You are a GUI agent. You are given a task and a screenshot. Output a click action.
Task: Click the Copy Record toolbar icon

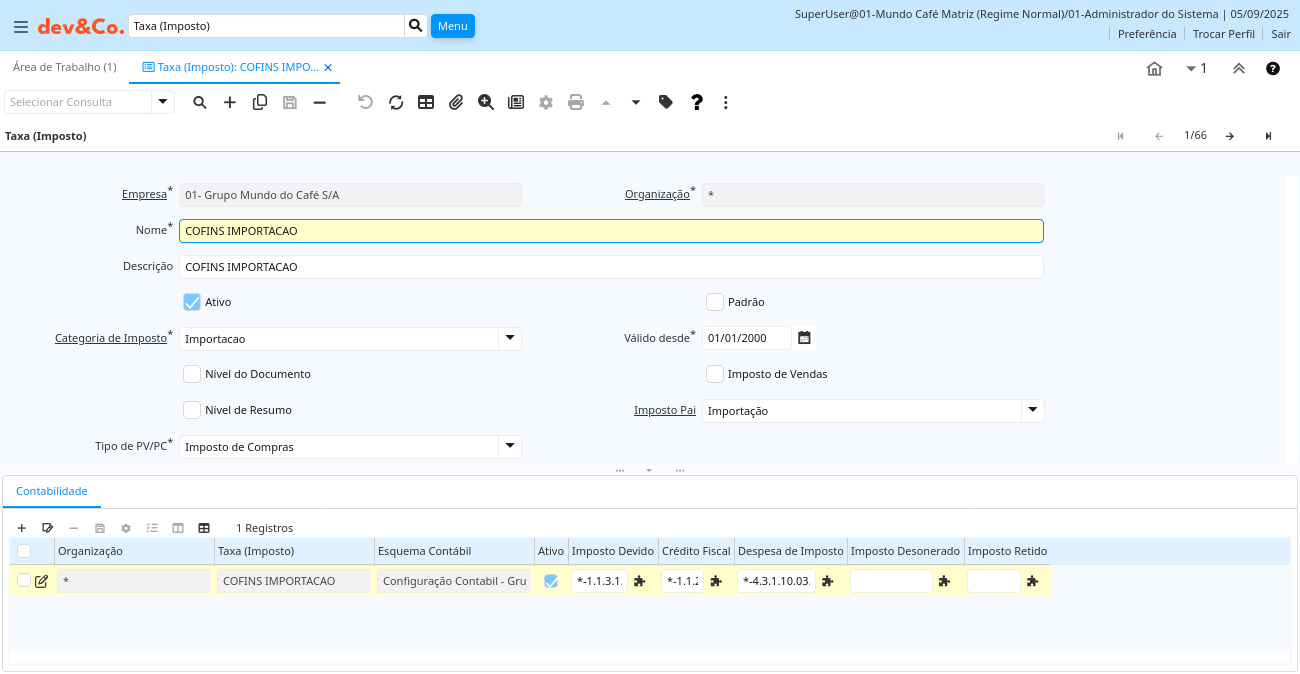tap(260, 102)
